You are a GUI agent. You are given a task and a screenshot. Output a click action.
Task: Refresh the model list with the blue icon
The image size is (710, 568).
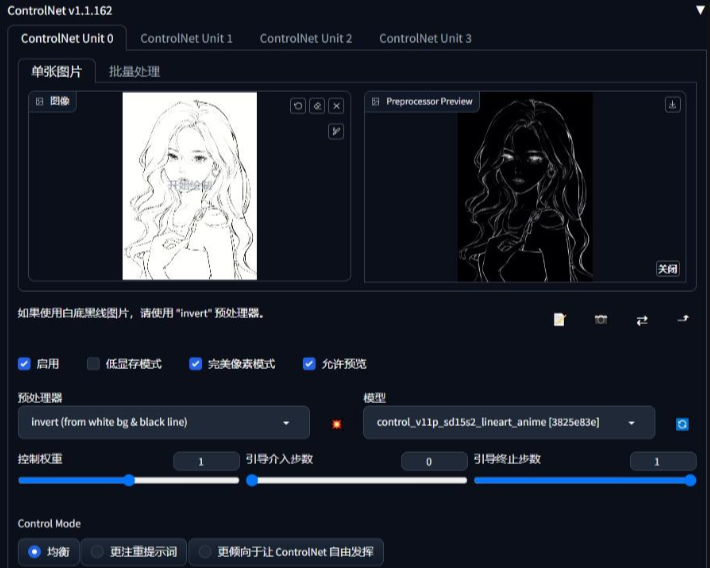click(x=682, y=424)
